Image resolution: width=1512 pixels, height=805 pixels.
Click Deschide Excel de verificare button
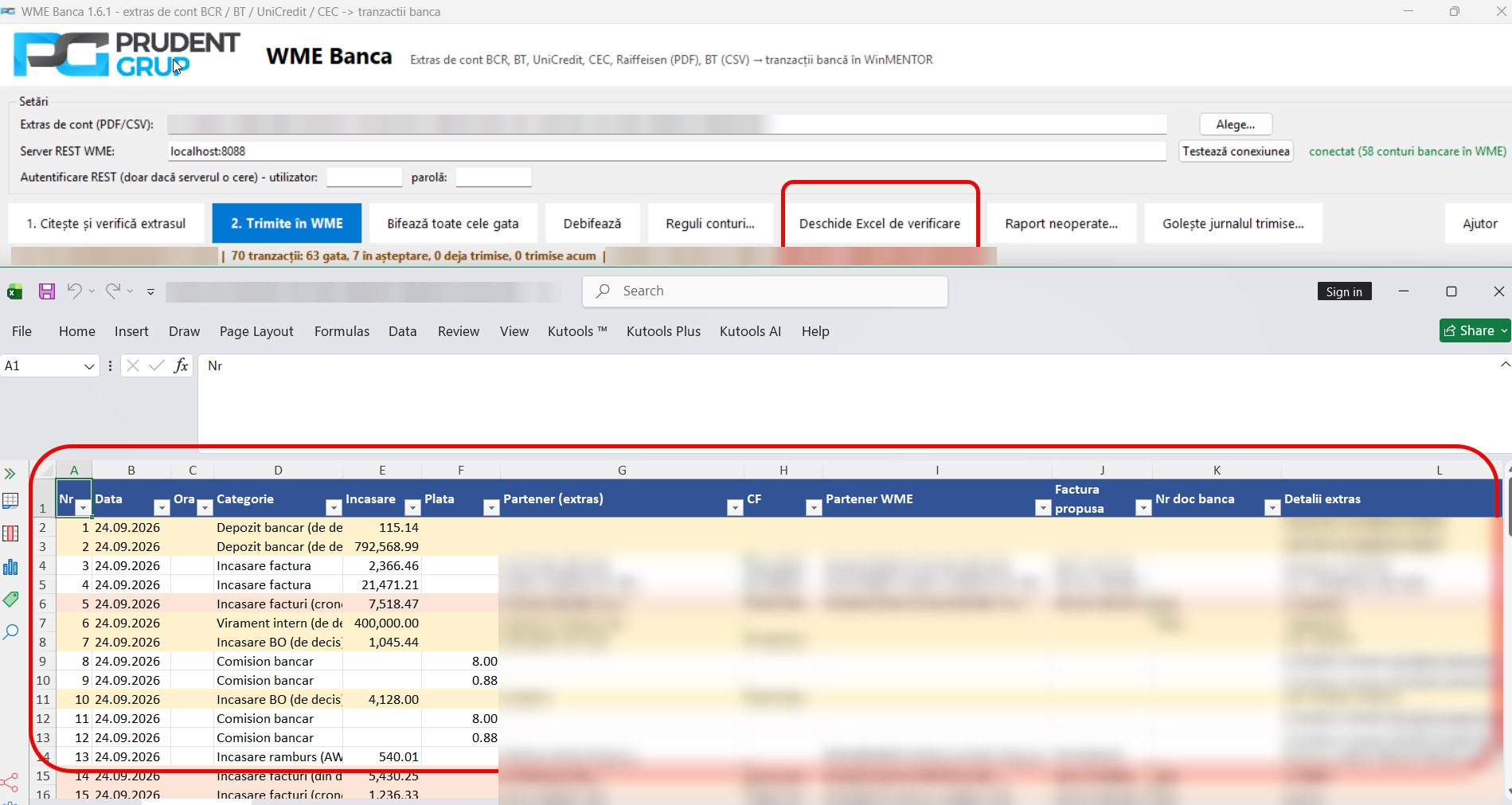[x=880, y=224]
